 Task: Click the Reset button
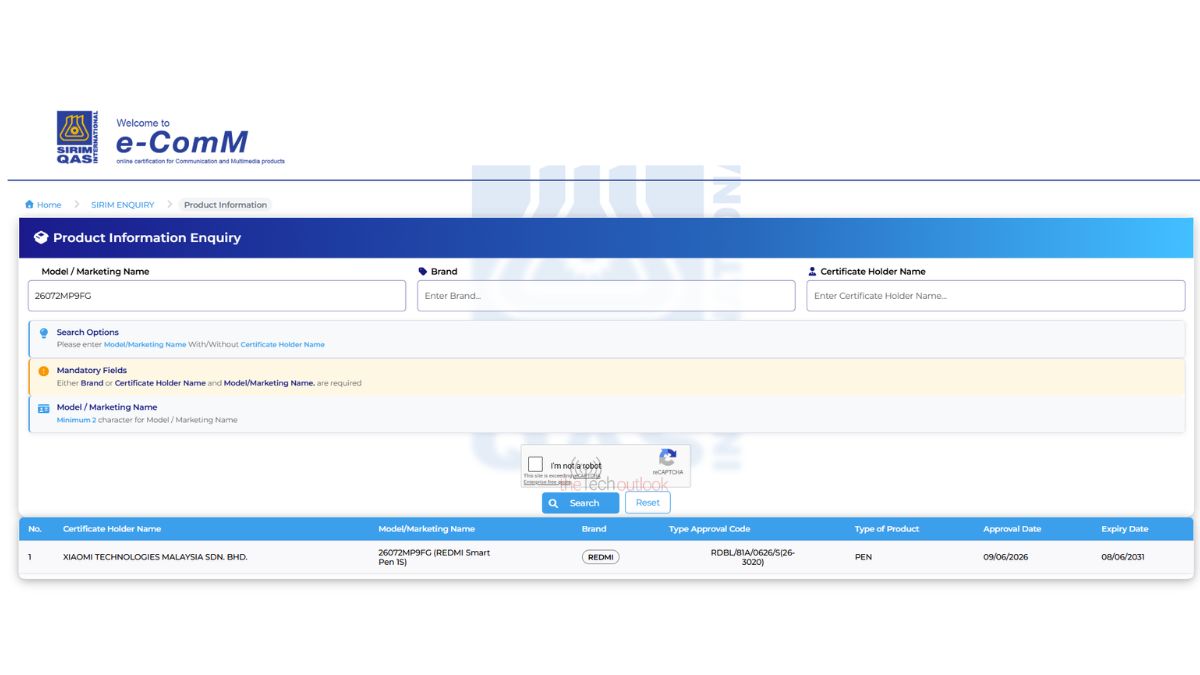(x=648, y=503)
